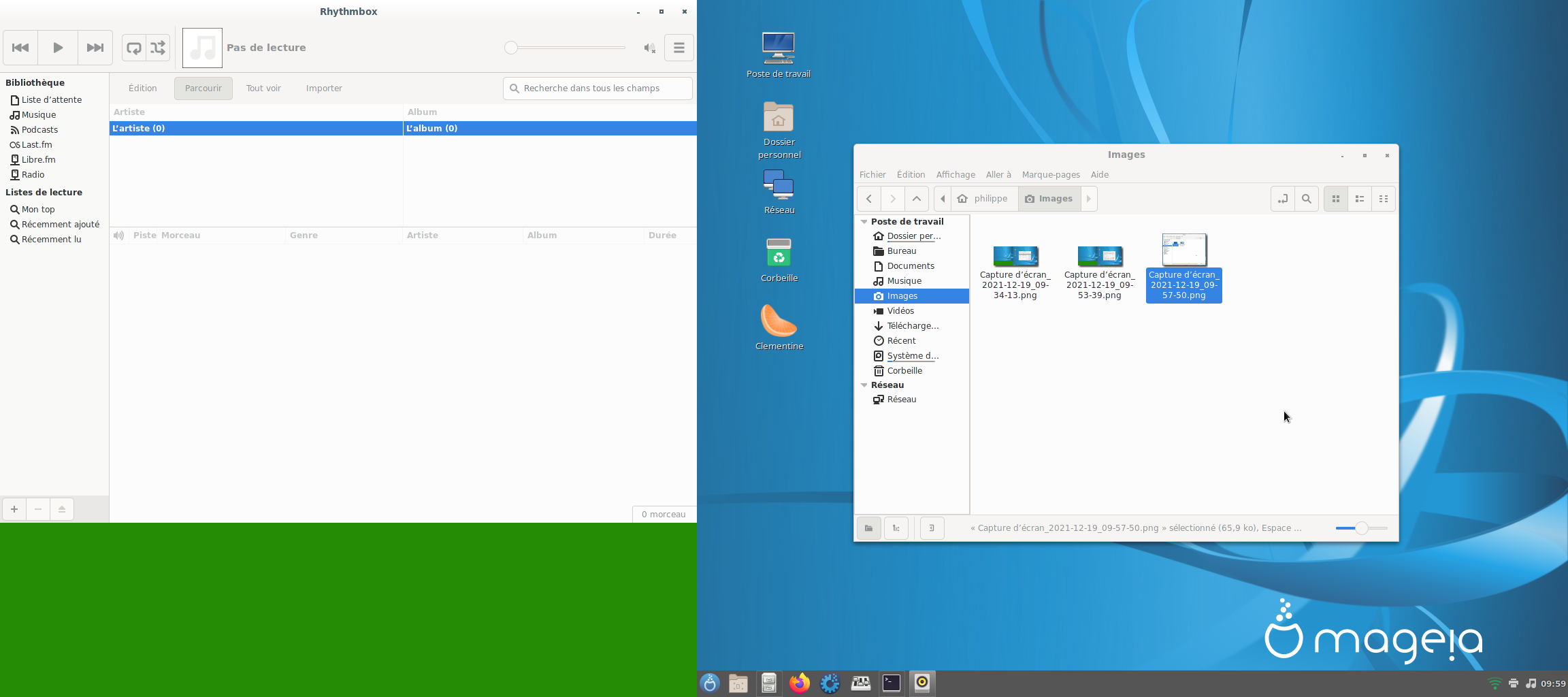Open the Rhythmbox volume control
The height and width of the screenshot is (697, 1568).
[x=649, y=48]
